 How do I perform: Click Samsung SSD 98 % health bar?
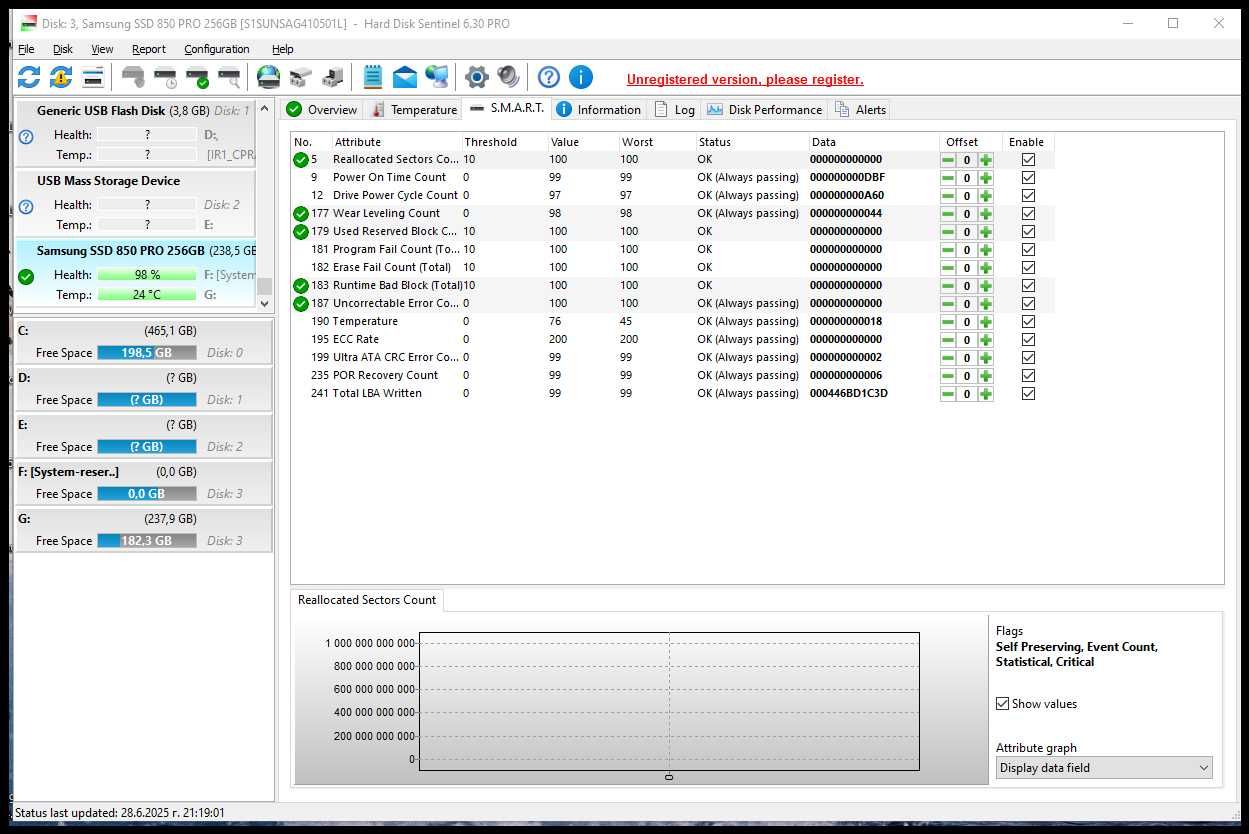click(147, 275)
